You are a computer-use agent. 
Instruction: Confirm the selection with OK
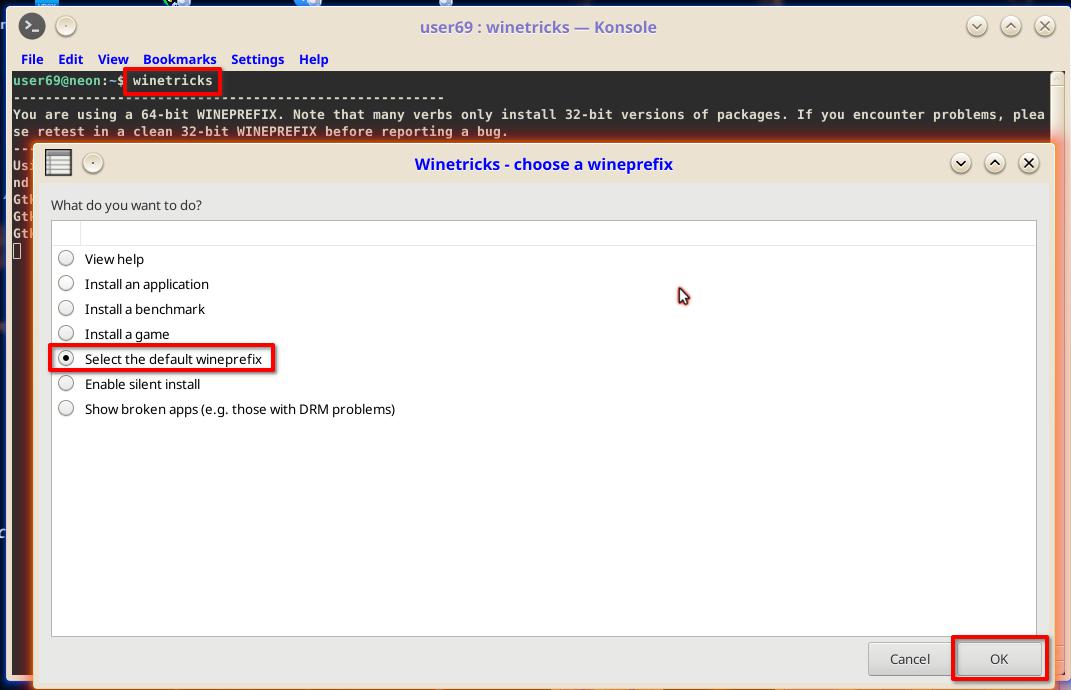(999, 659)
